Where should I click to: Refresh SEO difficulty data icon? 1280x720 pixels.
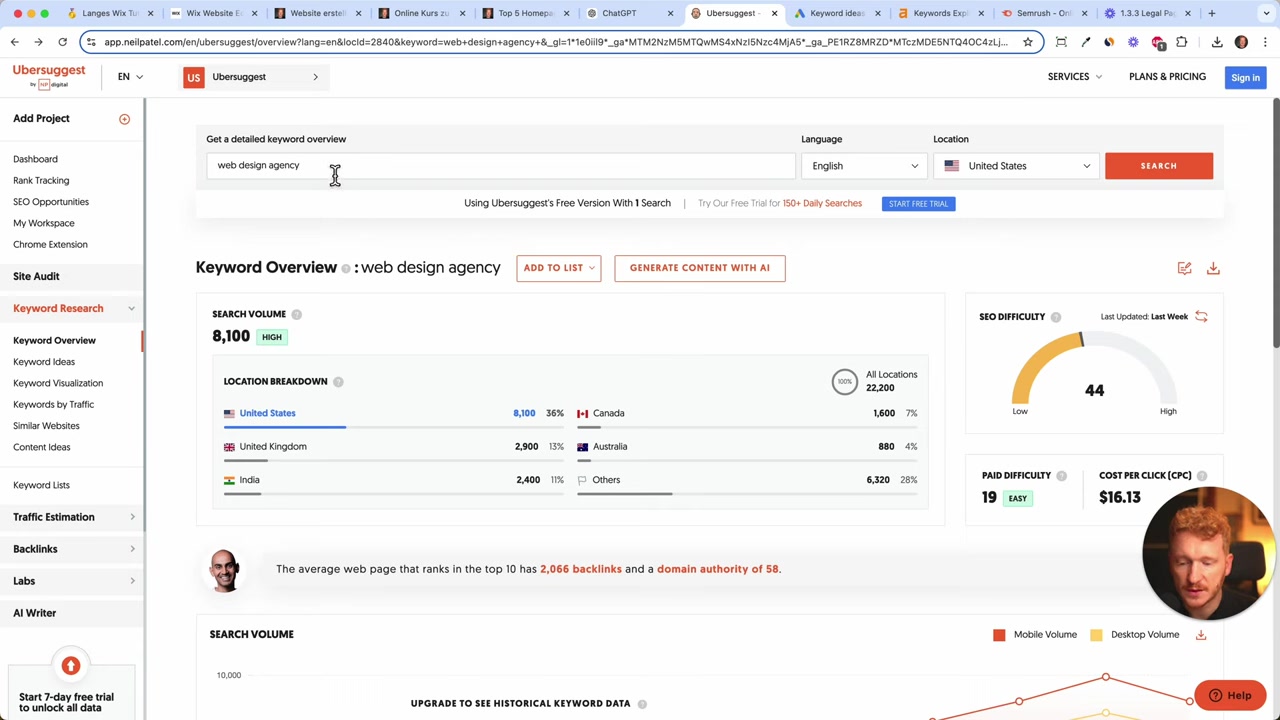[x=1201, y=317]
